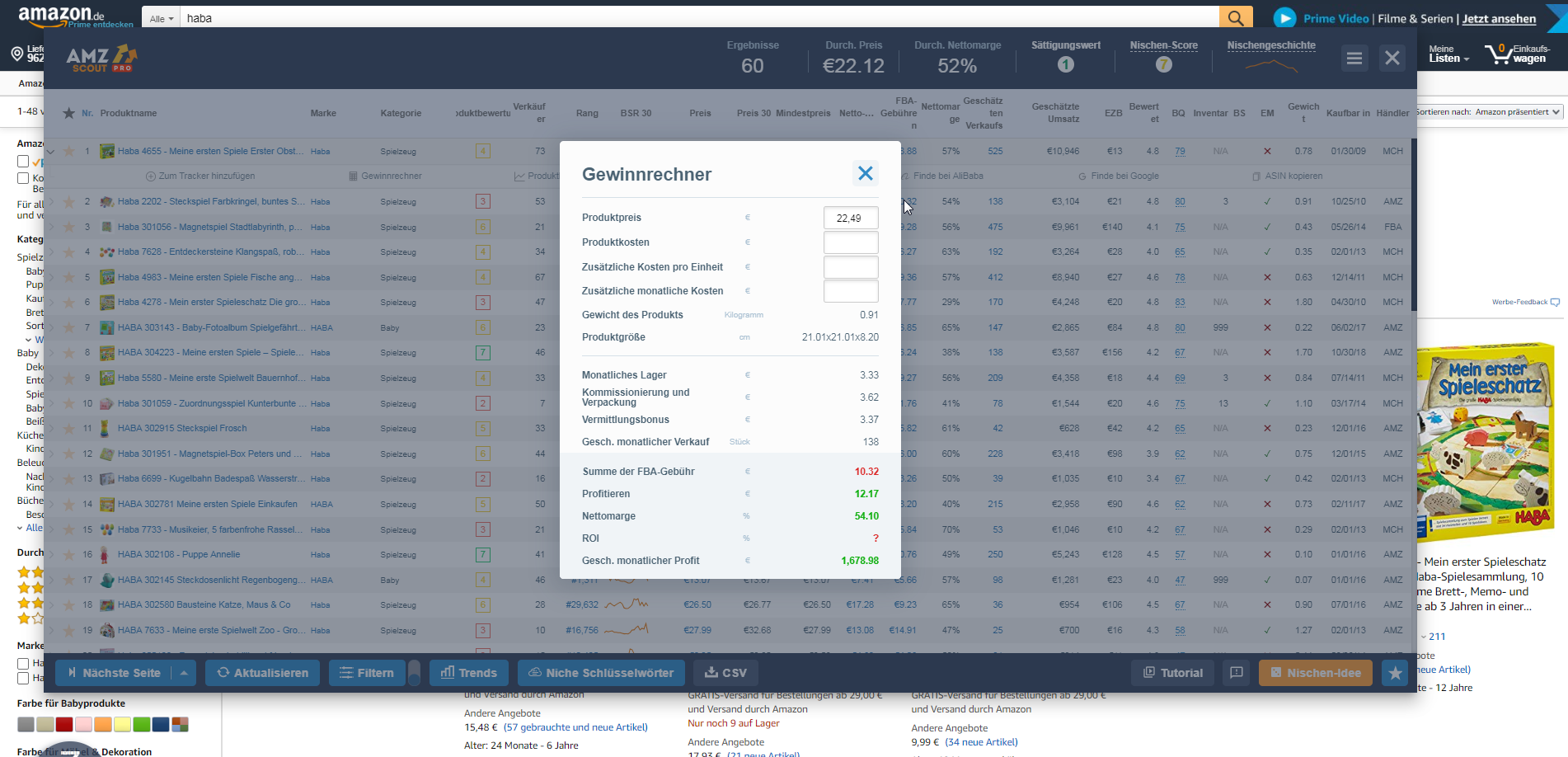Check the Amazon Prime filter checkbox

(23, 162)
